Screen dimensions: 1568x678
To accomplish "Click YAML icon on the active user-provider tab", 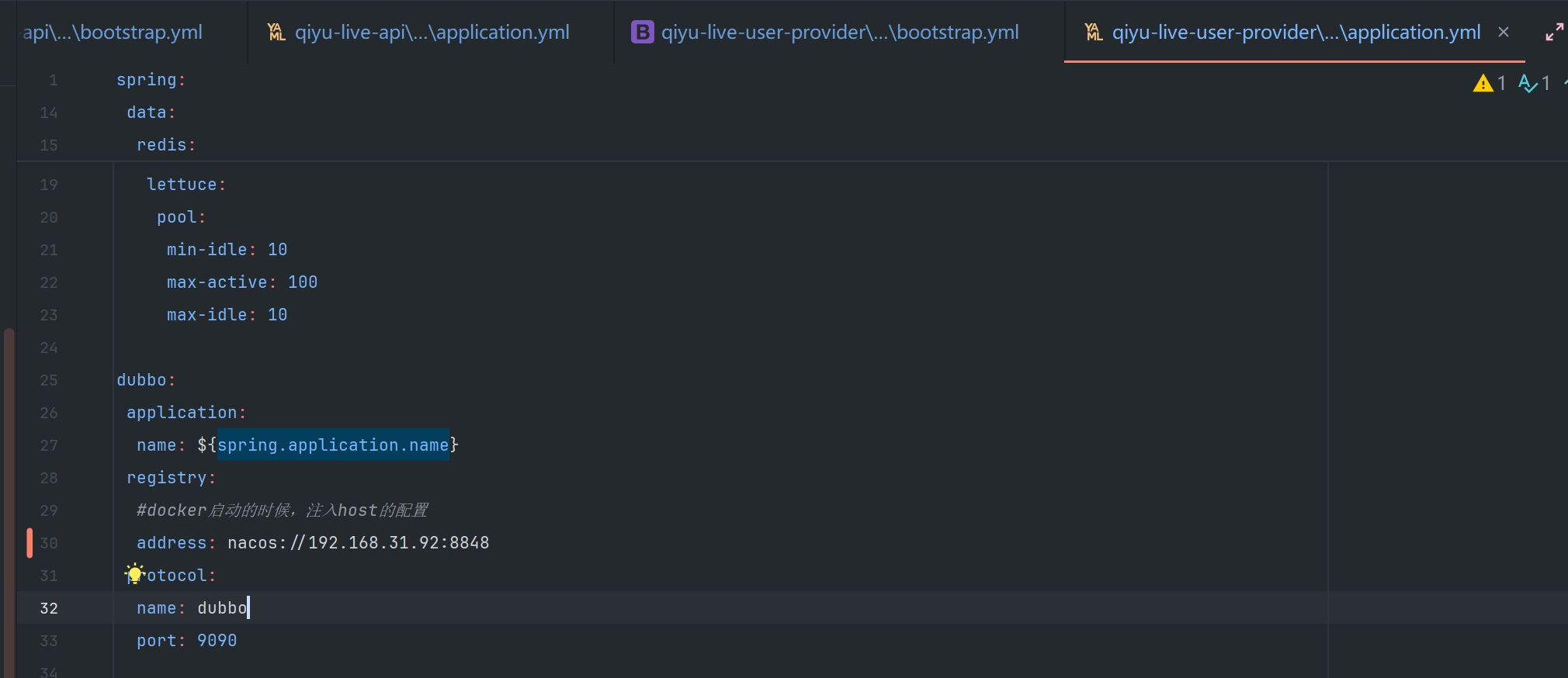I will [1094, 33].
